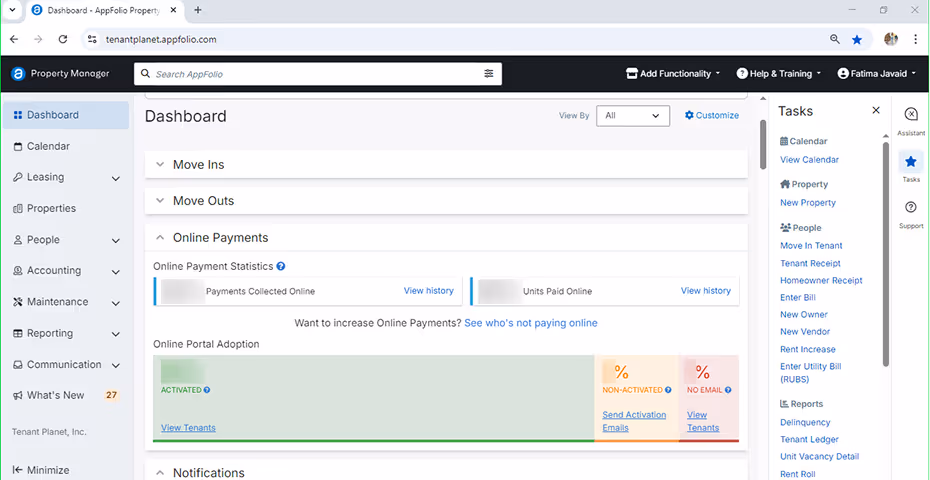Click the Customize gear icon link

[x=712, y=115]
